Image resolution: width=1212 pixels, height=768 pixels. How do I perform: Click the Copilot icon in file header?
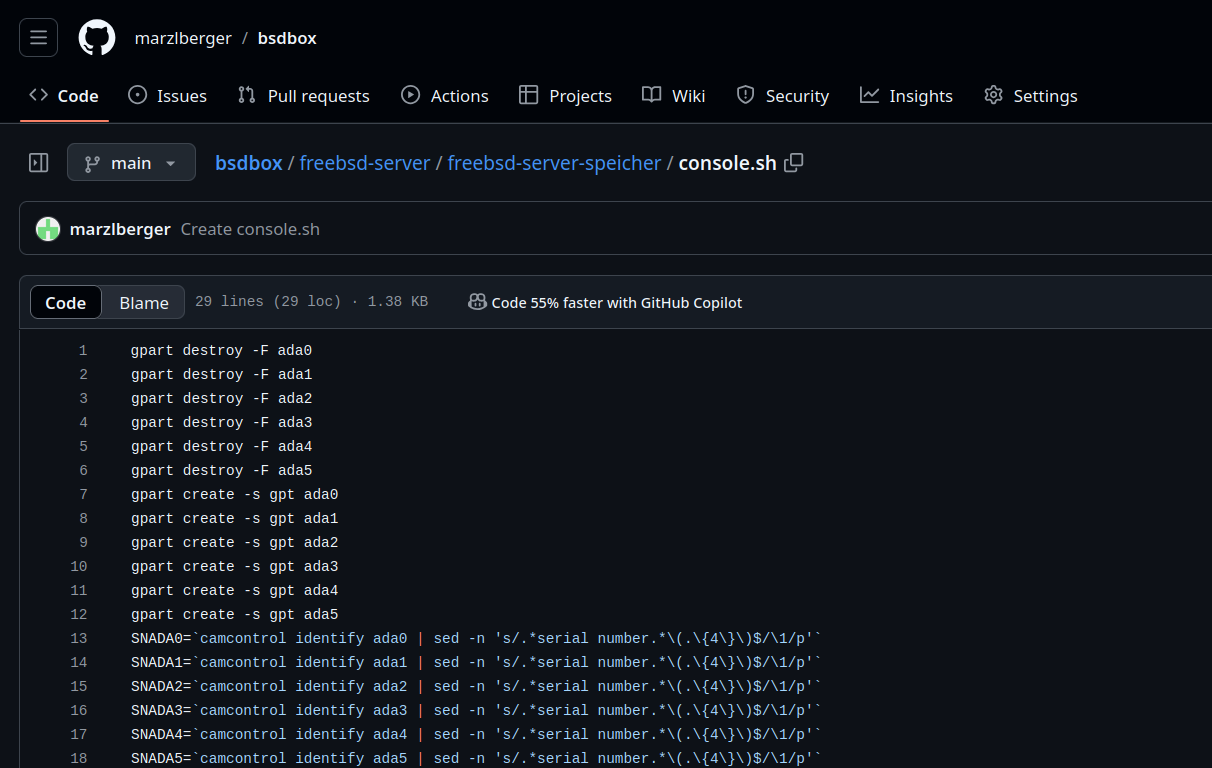(x=477, y=302)
